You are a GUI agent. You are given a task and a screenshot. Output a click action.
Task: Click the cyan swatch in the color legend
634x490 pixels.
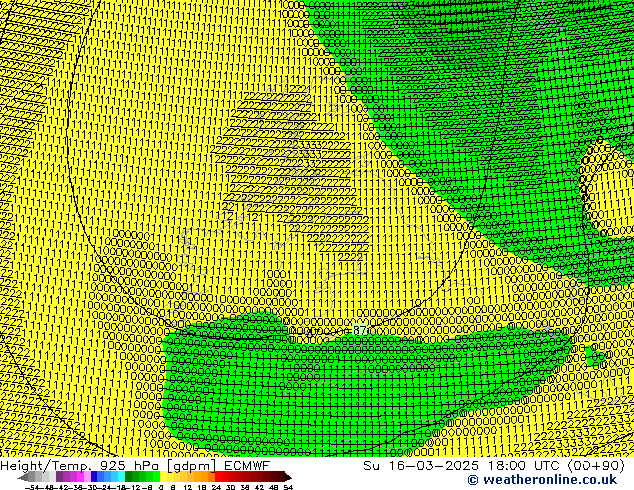coord(122,476)
